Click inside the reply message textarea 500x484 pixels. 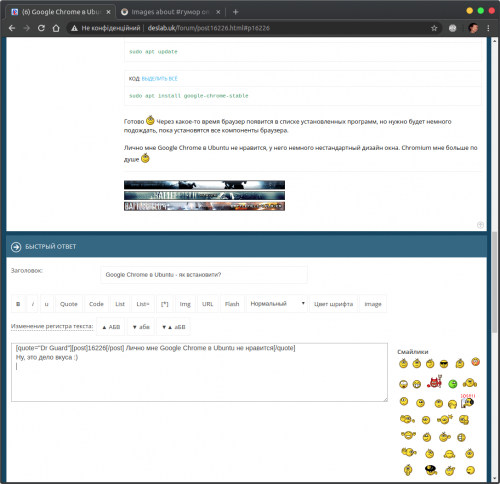199,372
